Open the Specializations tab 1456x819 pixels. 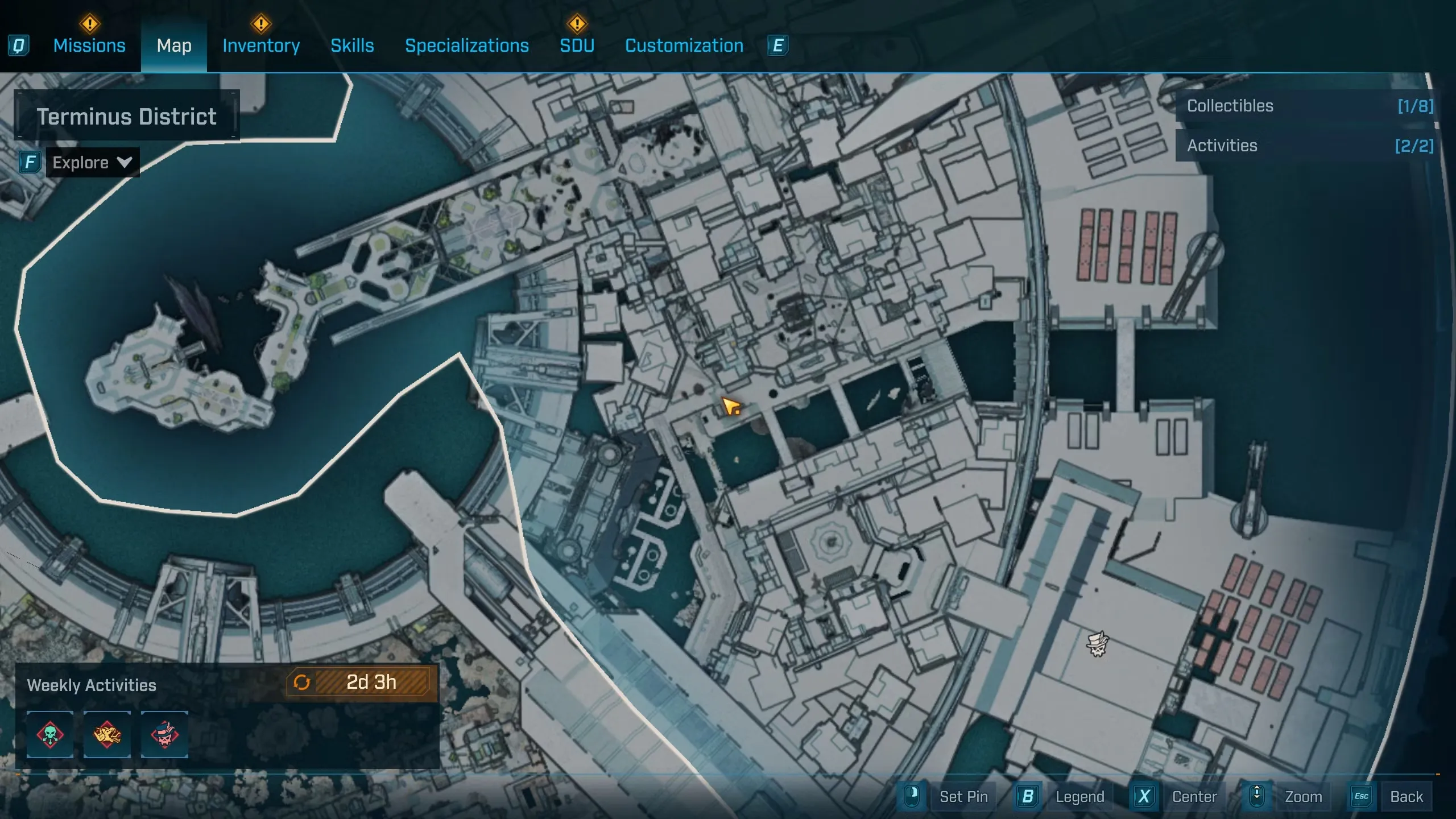(x=466, y=45)
